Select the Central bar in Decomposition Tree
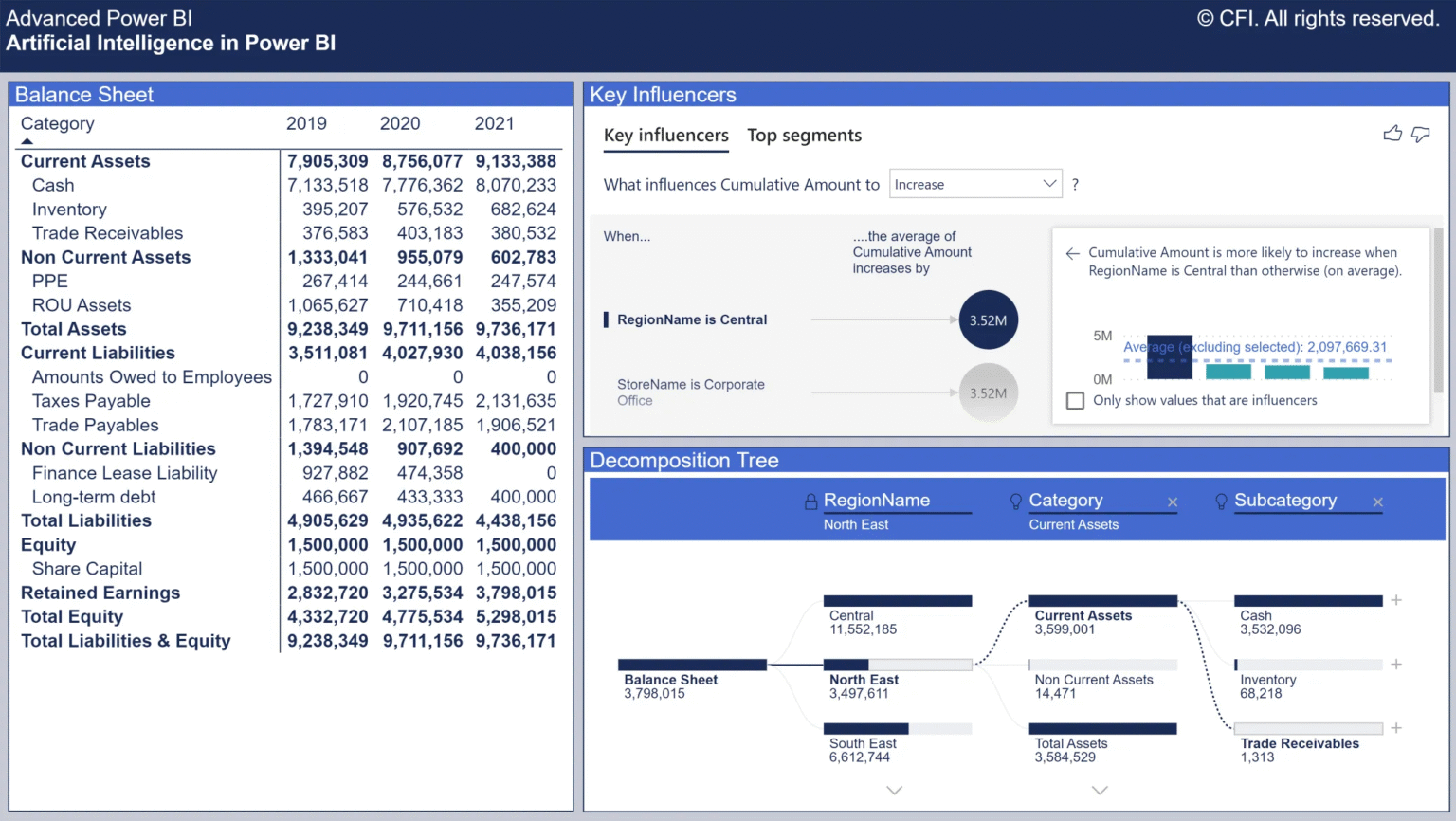Image resolution: width=1456 pixels, height=821 pixels. (x=897, y=601)
